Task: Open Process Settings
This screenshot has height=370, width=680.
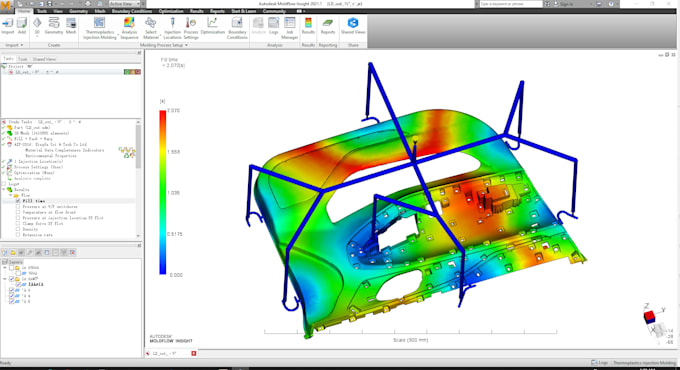Action: [191, 28]
